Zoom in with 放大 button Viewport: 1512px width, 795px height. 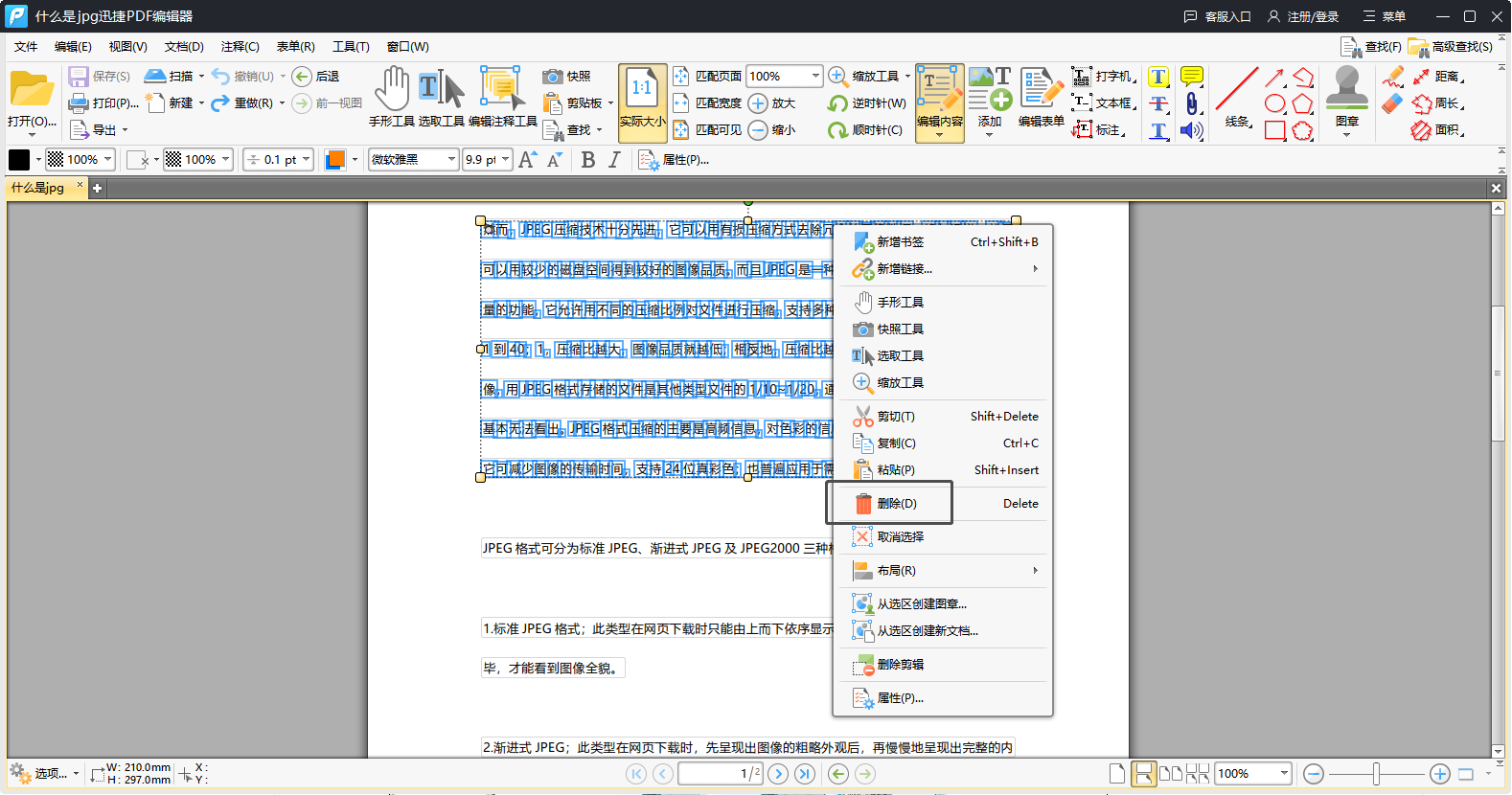click(x=771, y=102)
